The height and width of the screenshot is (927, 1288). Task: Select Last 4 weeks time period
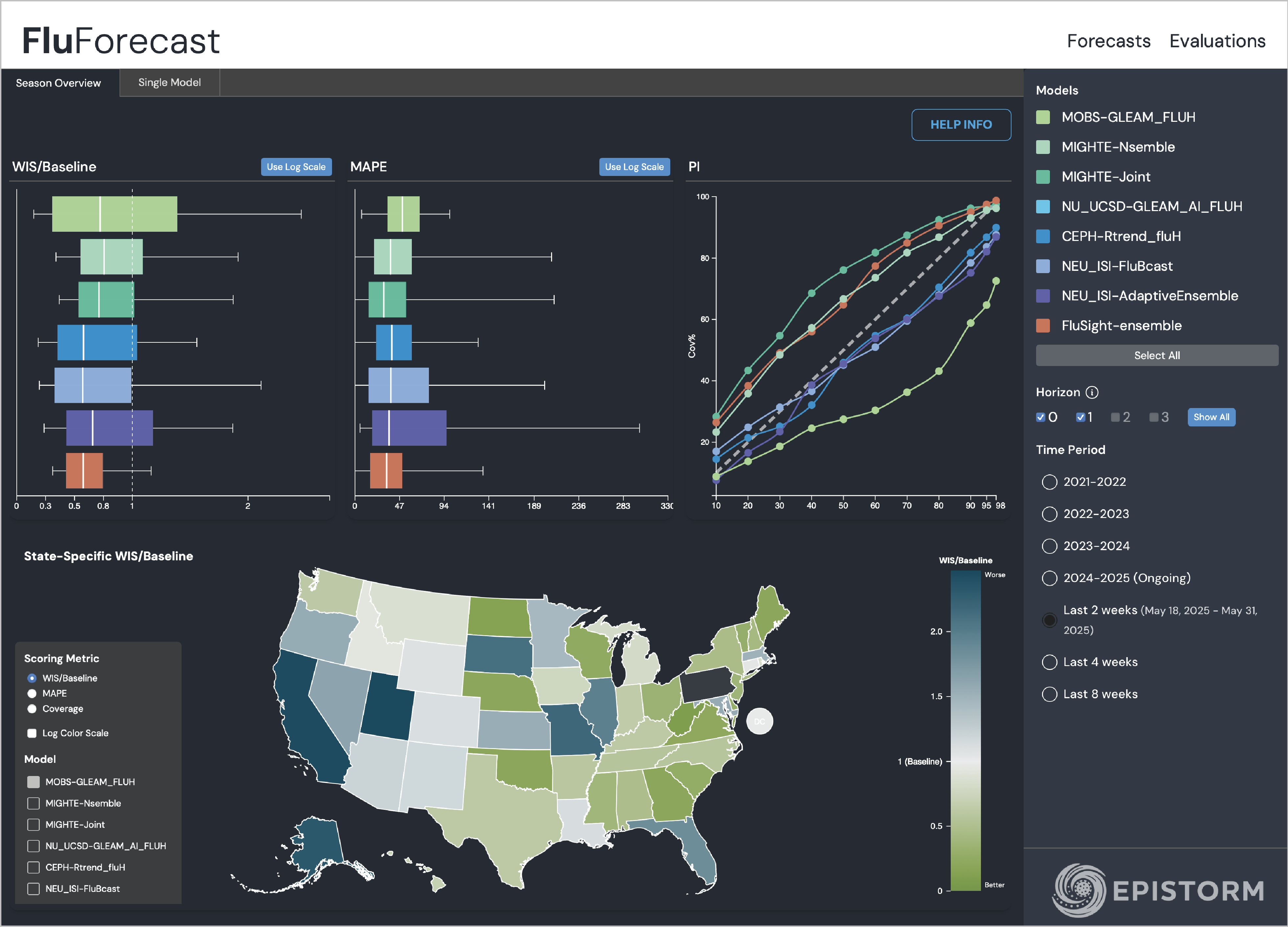tap(1050, 662)
